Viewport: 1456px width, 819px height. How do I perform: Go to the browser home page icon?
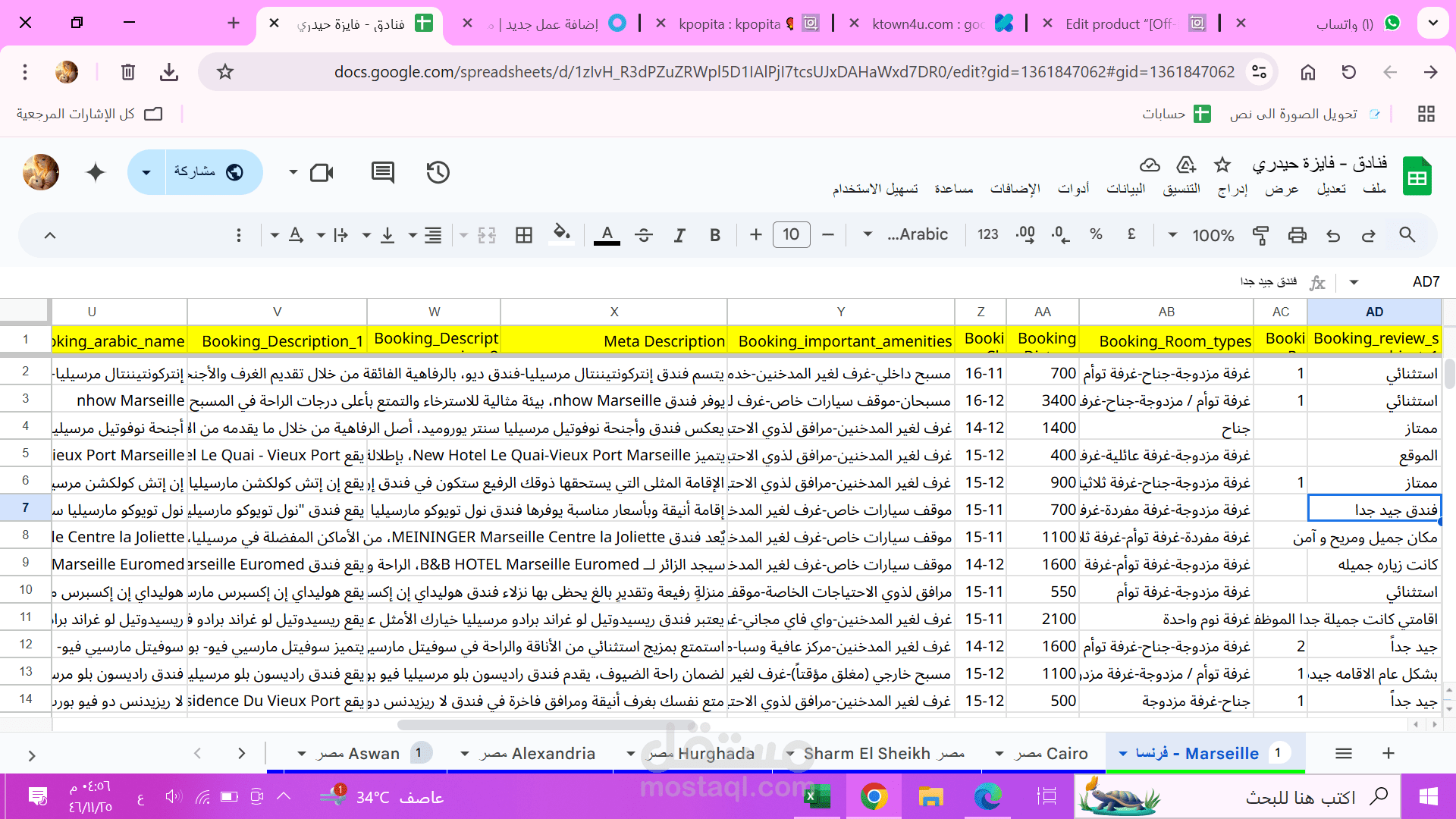(1308, 72)
